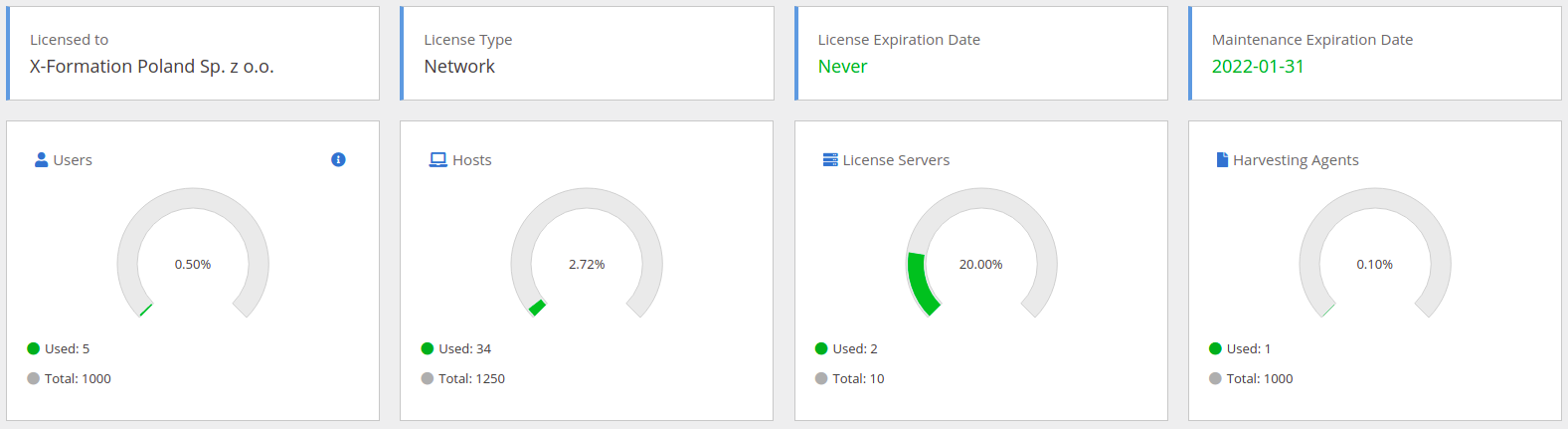Click the Never license expiration value

point(842,67)
